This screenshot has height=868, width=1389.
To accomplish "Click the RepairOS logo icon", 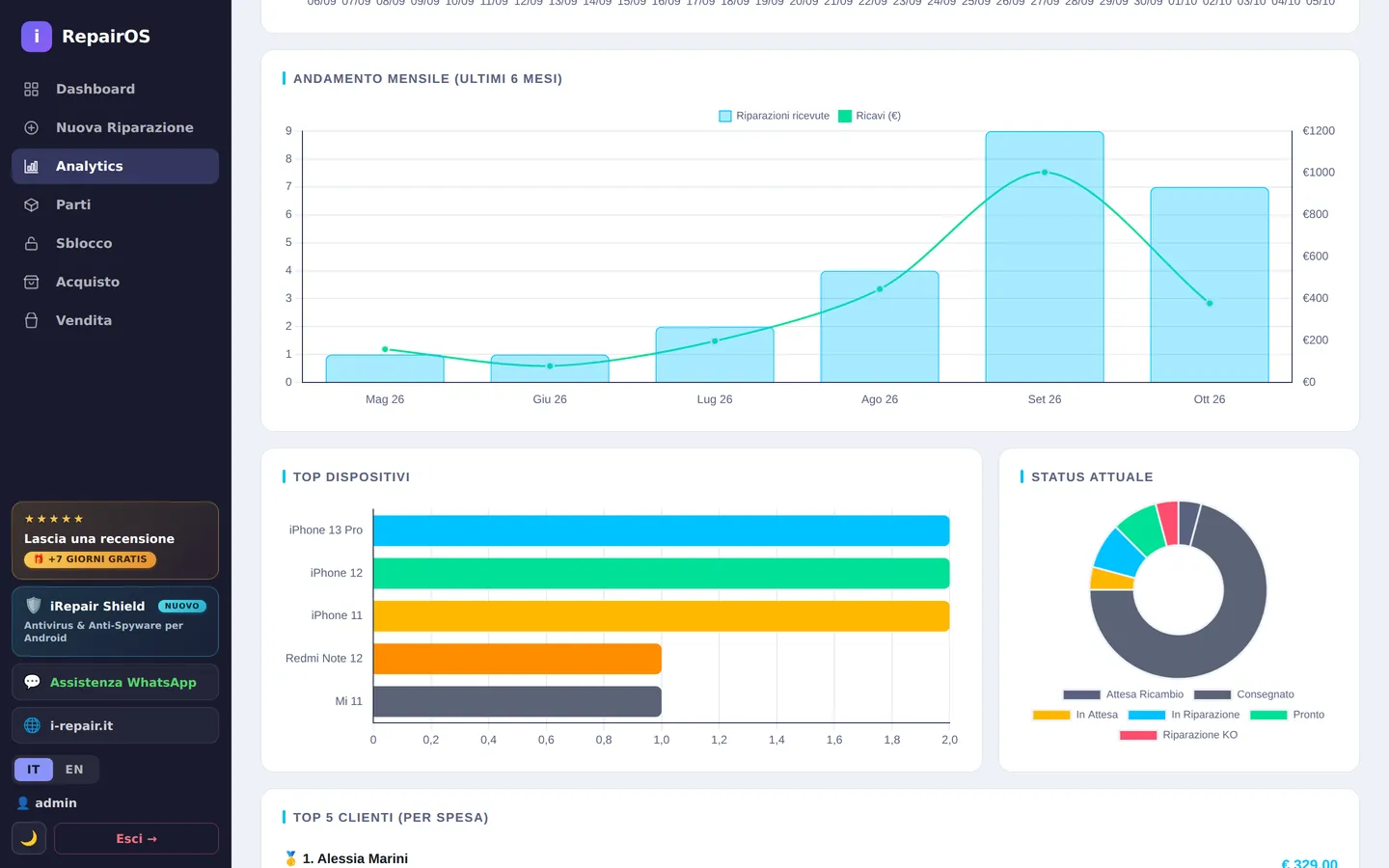I will (37, 37).
